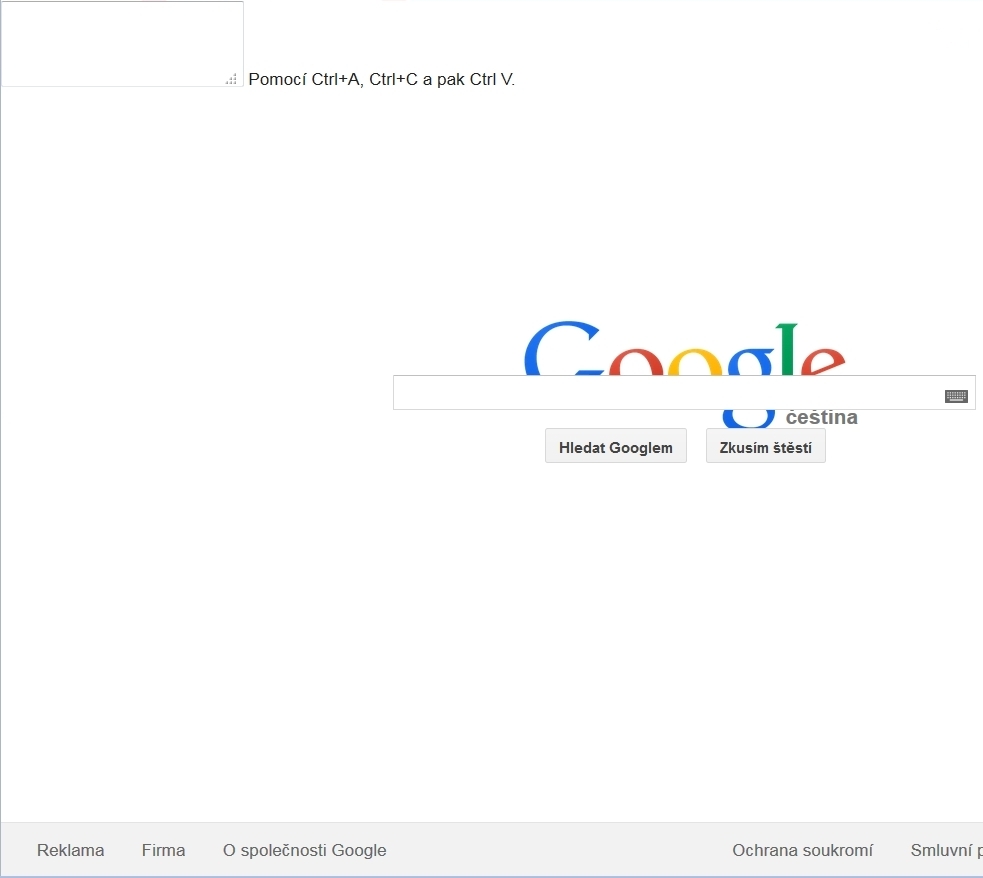
Task: Open the Ochrana soukromí link
Action: (x=802, y=850)
